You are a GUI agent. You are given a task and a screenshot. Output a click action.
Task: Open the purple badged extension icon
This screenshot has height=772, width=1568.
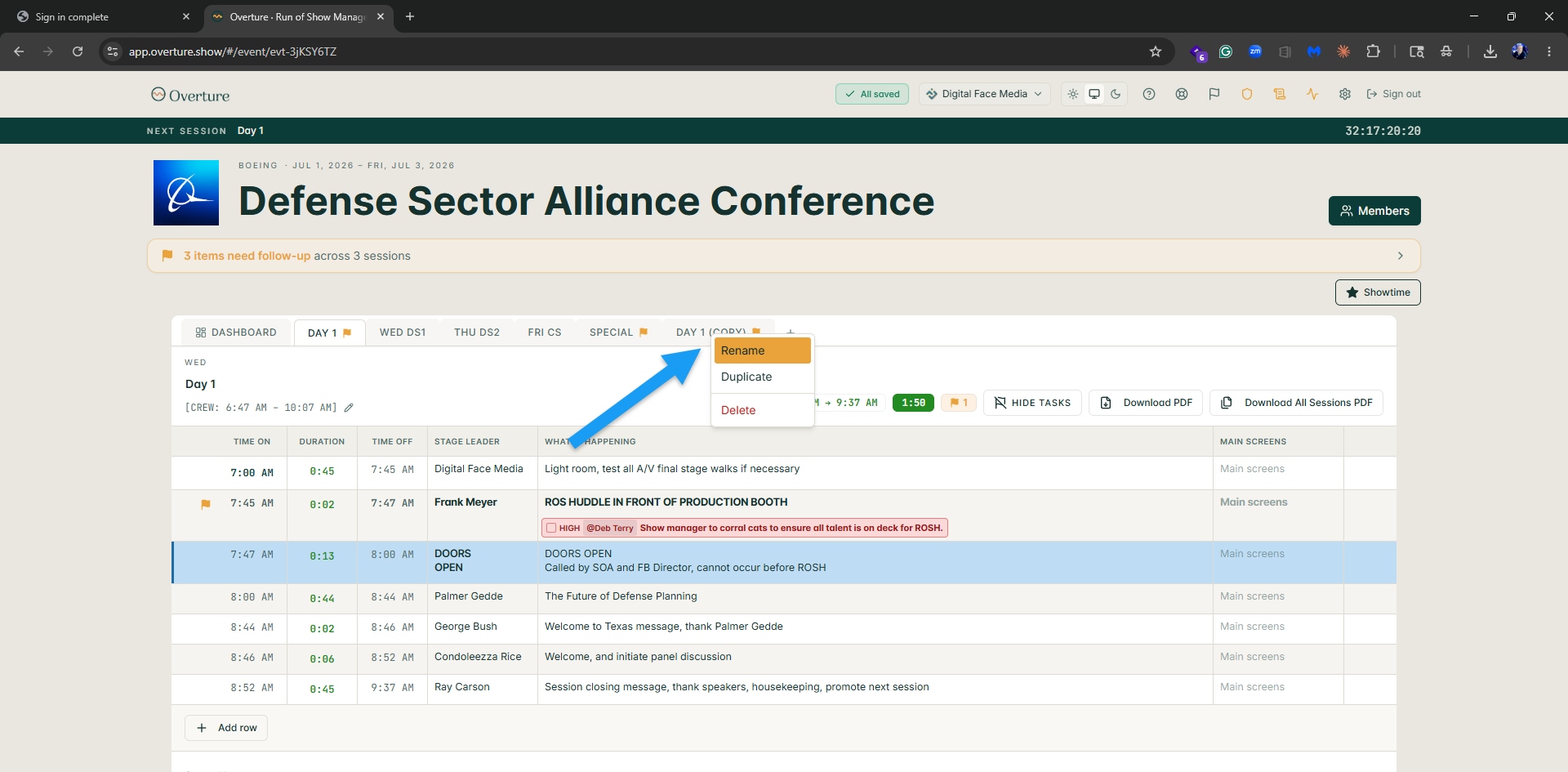pyautogui.click(x=1198, y=52)
